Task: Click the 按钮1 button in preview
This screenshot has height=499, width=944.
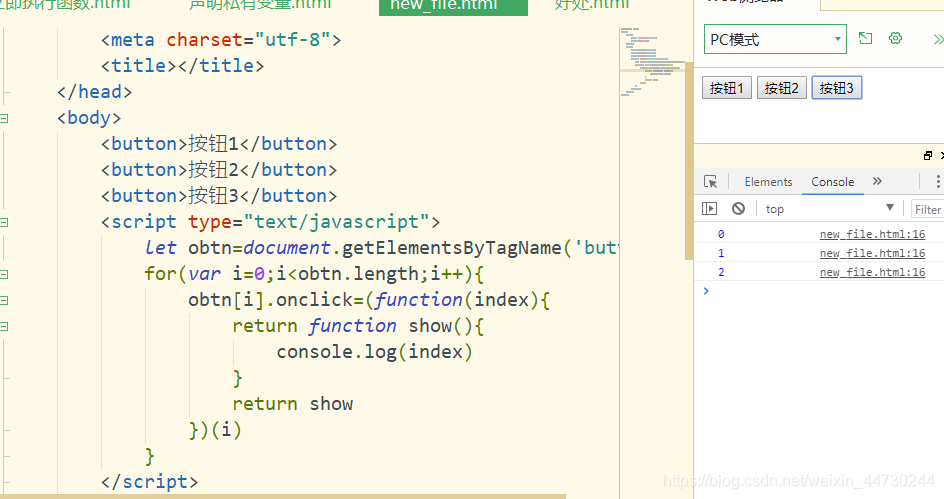Action: point(727,88)
